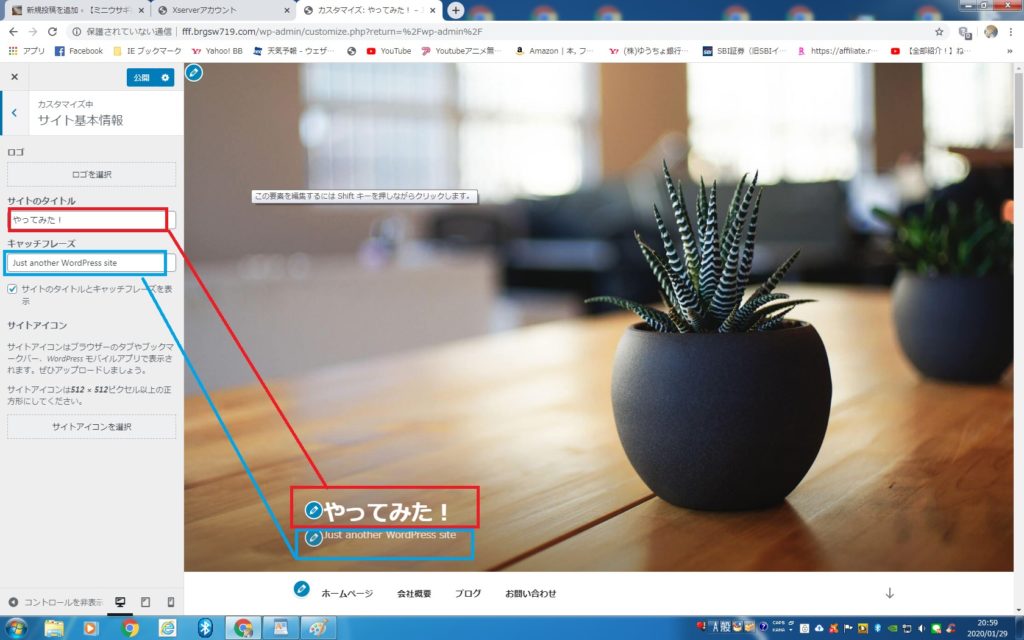The height and width of the screenshot is (640, 1024).
Task: Switch to mobile preview mode
Action: [170, 602]
